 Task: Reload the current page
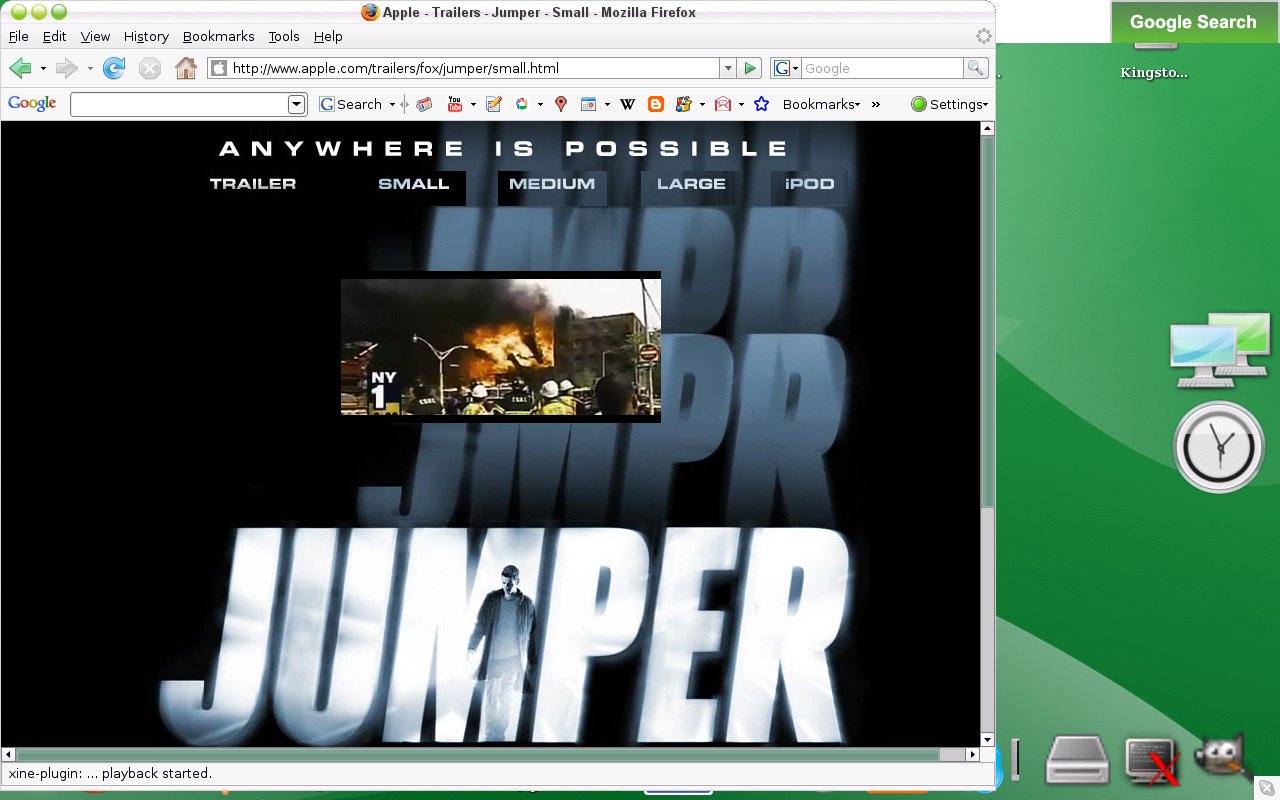pos(114,68)
